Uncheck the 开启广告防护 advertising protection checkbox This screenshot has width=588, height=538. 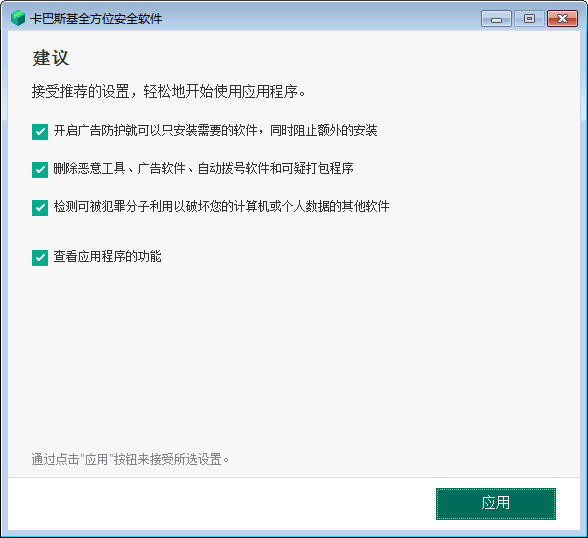click(x=40, y=132)
